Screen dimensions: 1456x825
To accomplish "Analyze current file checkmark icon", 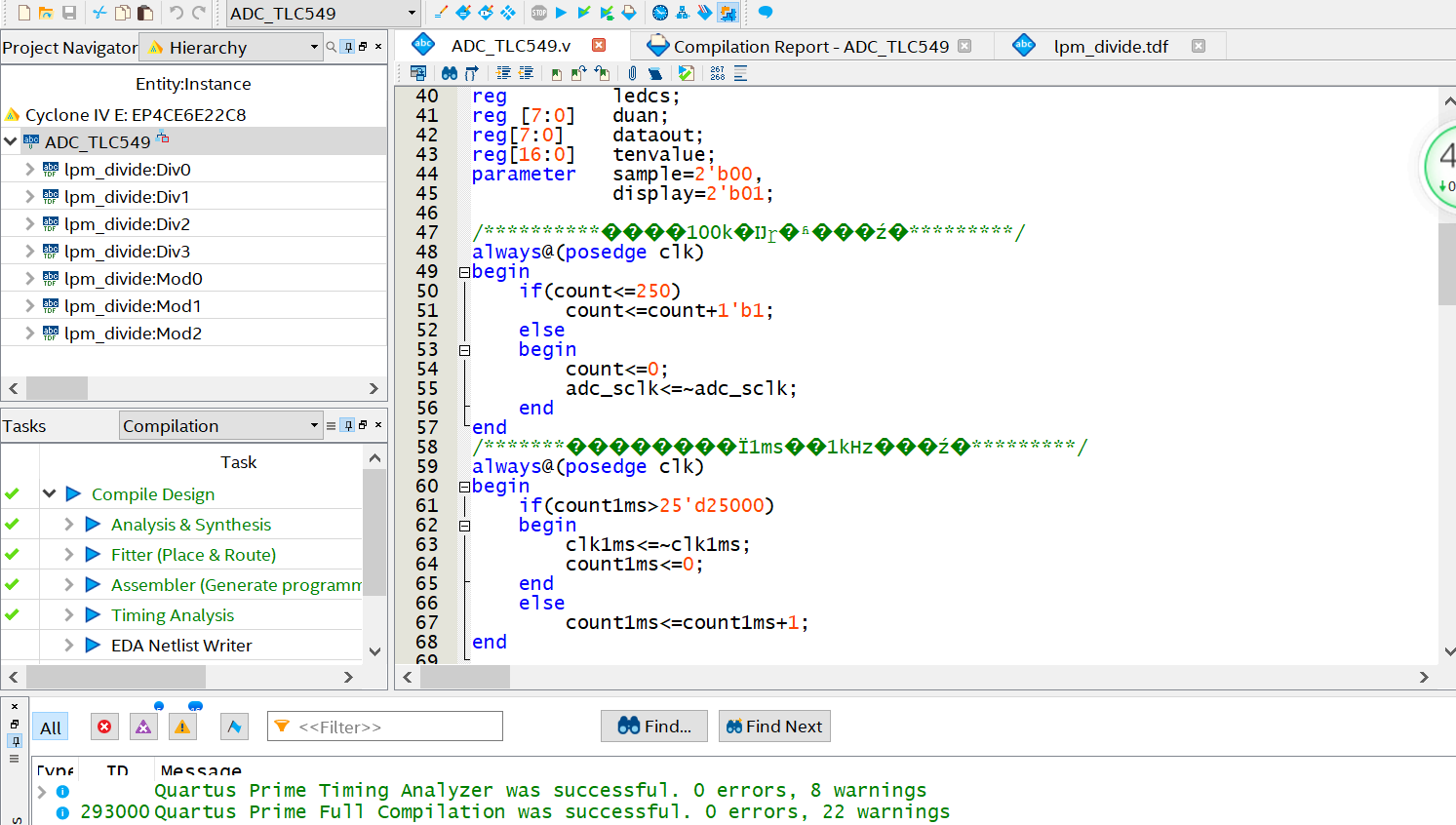I will [687, 73].
